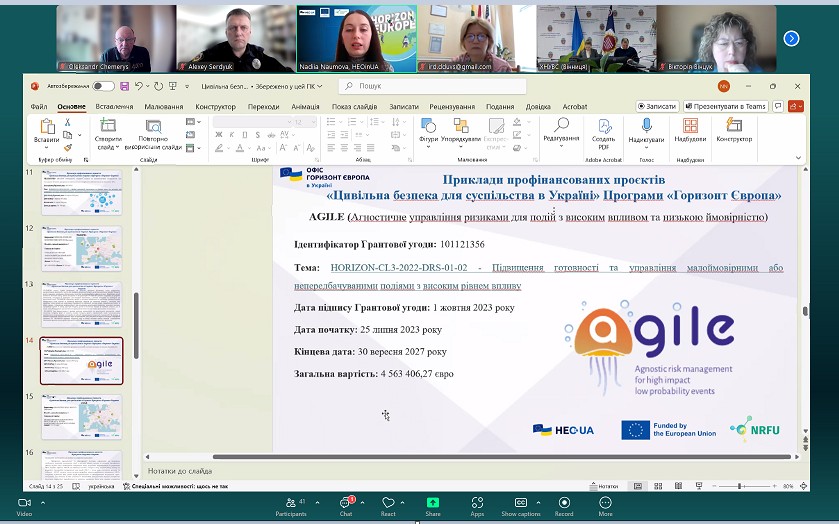Open the Comments speech bubble icon
This screenshot has width=839, height=524.
click(778, 107)
